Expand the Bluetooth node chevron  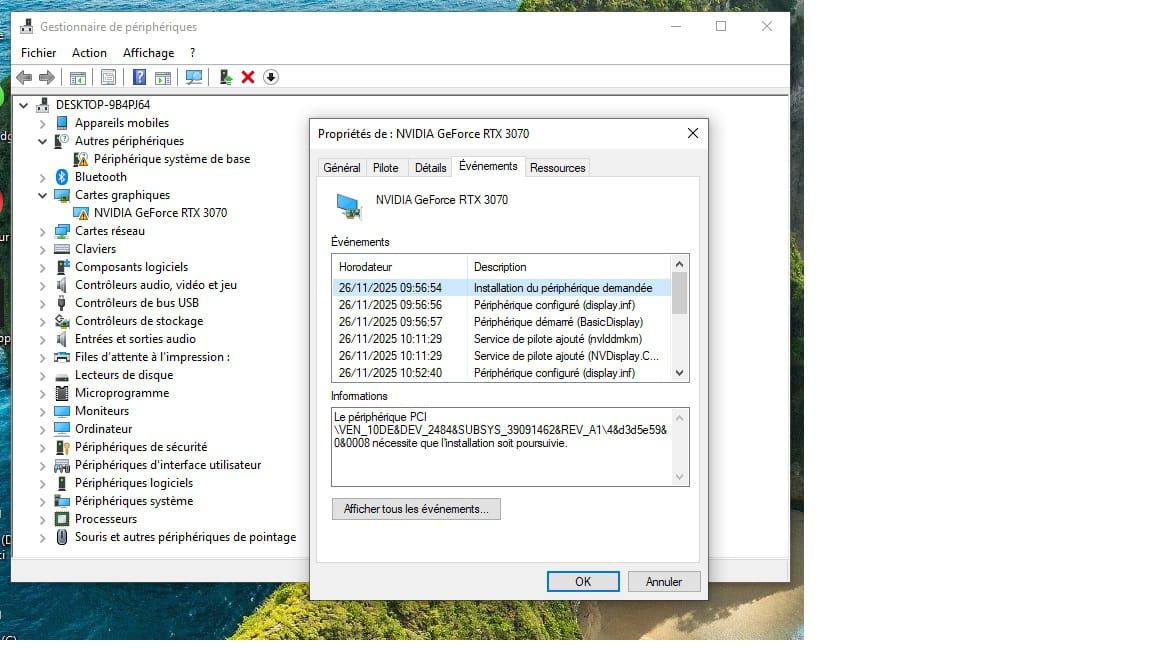[x=43, y=177]
